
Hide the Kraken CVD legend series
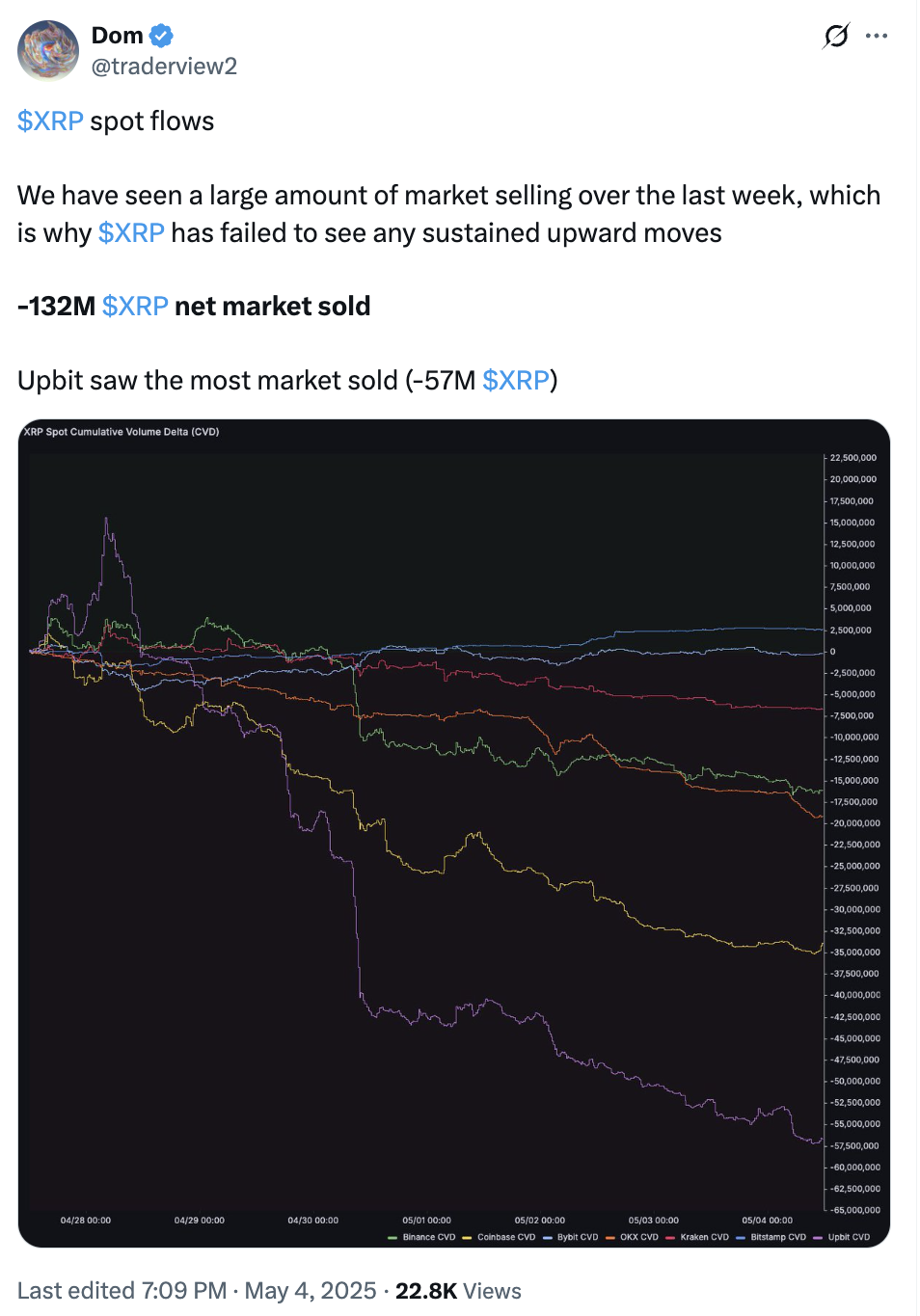(704, 1237)
